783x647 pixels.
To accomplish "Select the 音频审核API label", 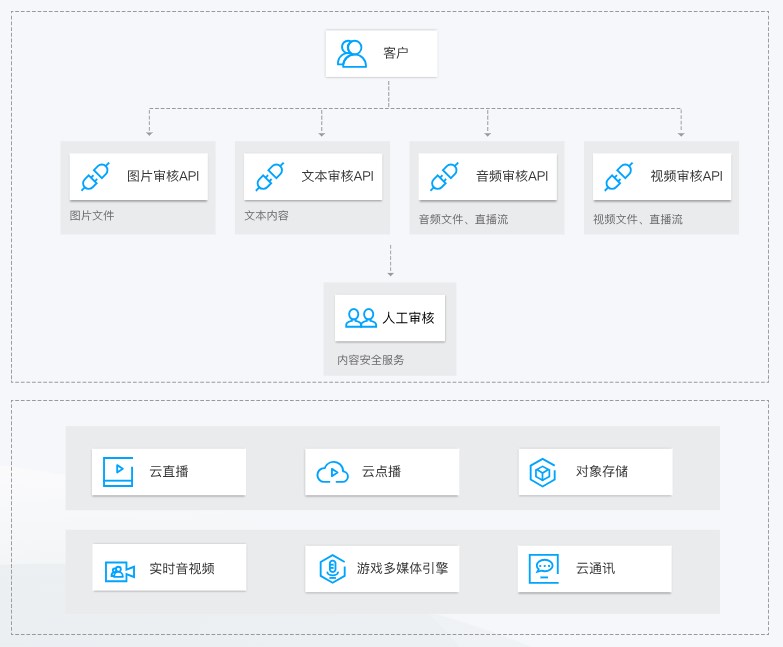I will [x=512, y=176].
